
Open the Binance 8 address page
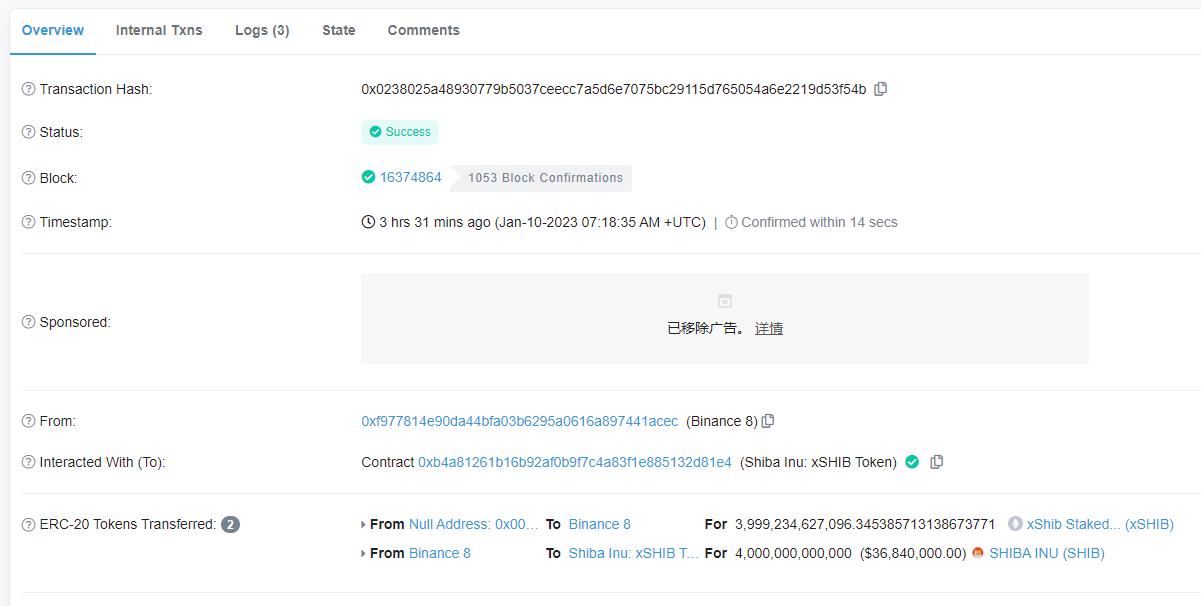point(599,524)
